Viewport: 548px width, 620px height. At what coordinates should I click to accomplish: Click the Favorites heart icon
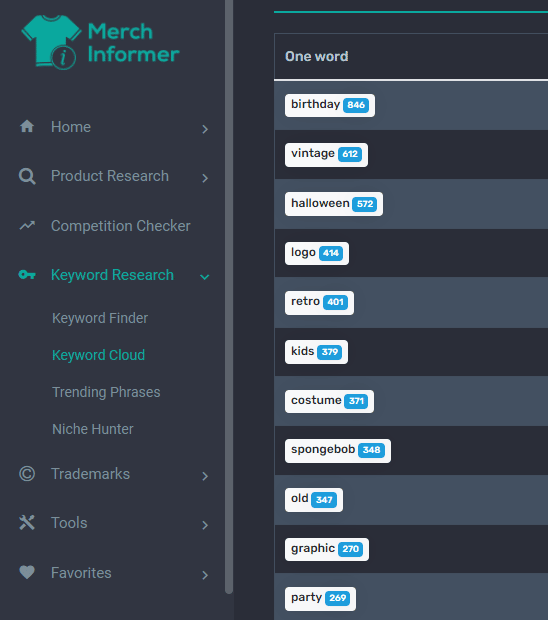(x=27, y=572)
